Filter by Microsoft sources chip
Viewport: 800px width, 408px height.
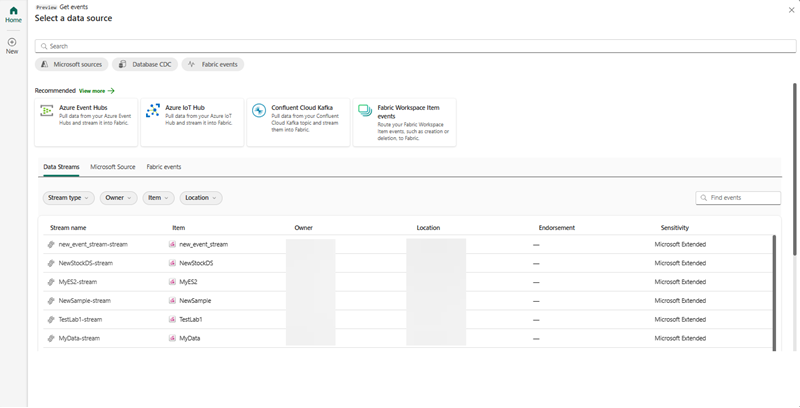pos(71,64)
